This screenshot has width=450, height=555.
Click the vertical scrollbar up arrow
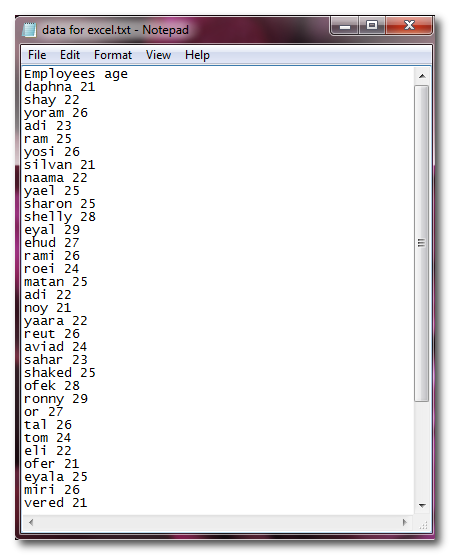(422, 76)
